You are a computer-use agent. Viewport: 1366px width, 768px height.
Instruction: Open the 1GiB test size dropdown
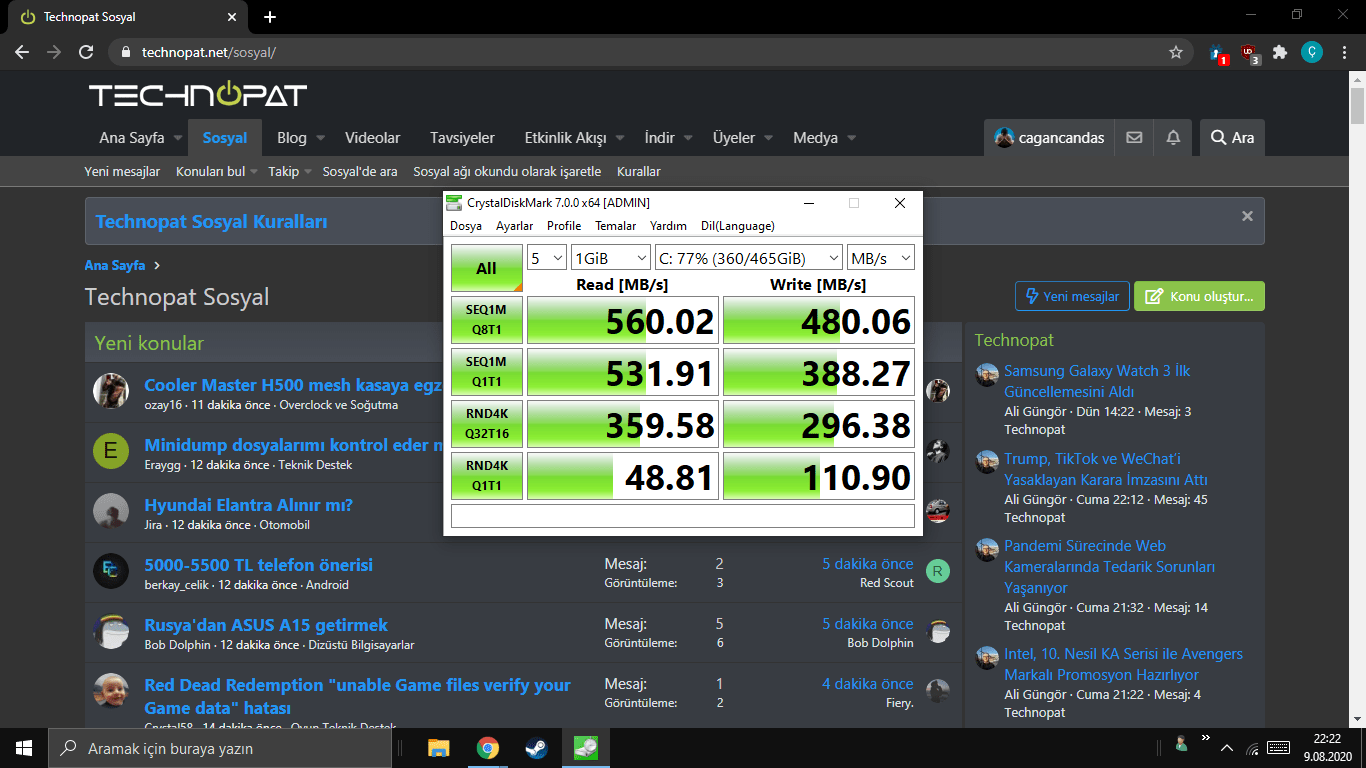610,258
